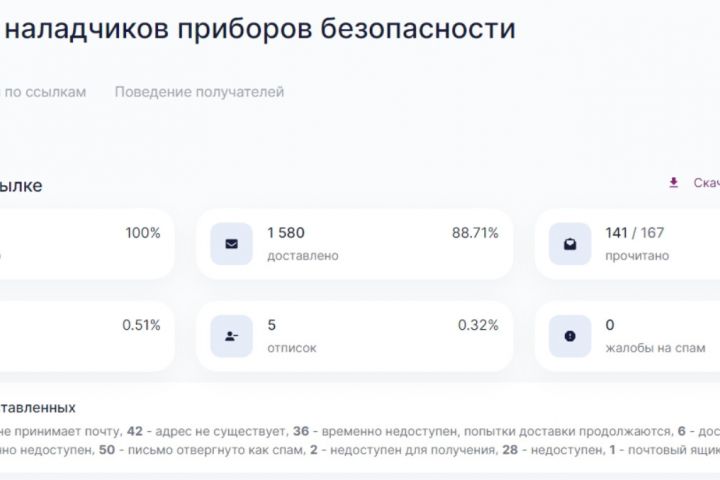Click the "отписок" label

click(x=291, y=348)
